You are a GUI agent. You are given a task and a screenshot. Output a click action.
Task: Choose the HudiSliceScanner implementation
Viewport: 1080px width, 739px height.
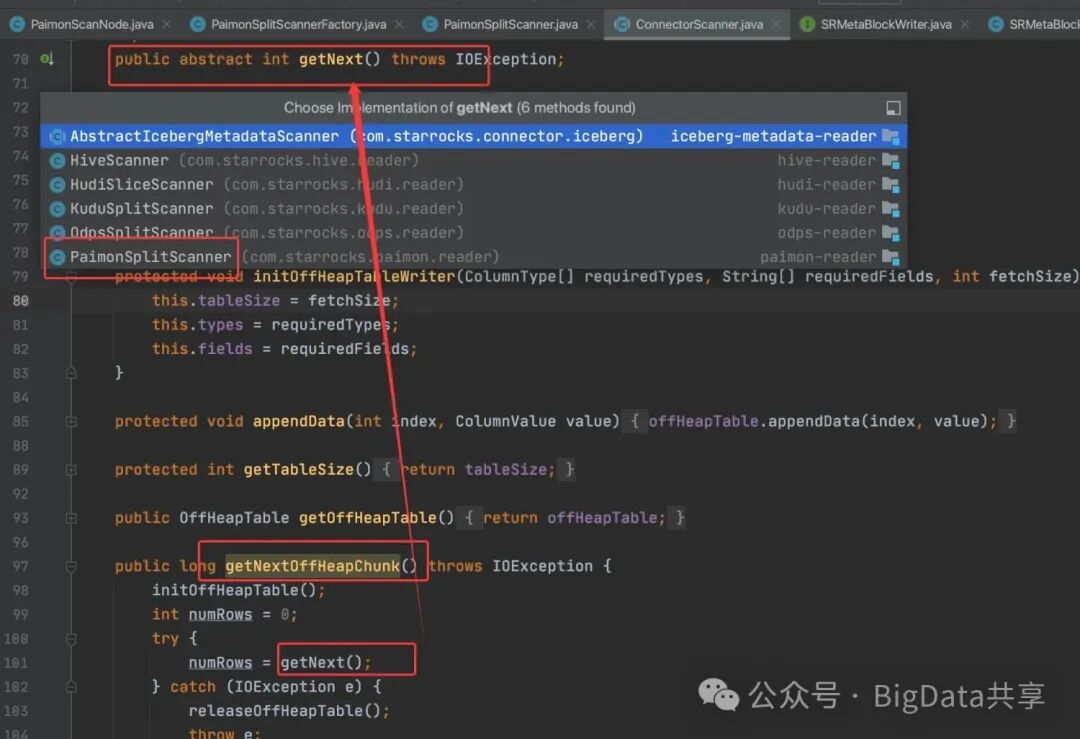473,185
